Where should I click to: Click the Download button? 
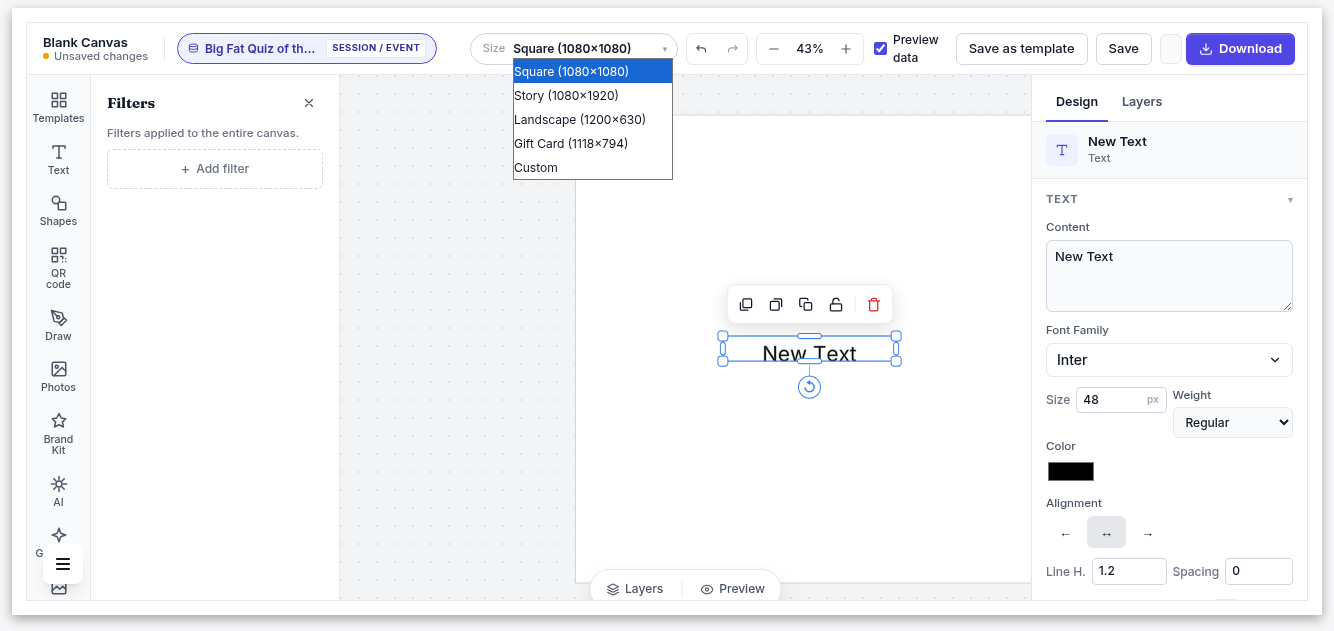point(1240,49)
